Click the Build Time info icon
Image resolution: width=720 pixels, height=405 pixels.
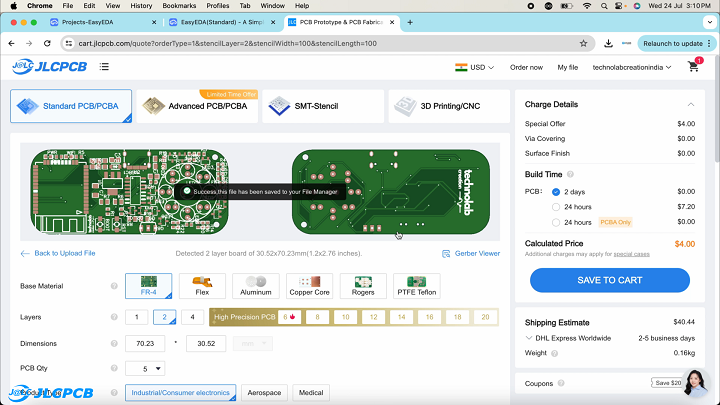[570, 174]
